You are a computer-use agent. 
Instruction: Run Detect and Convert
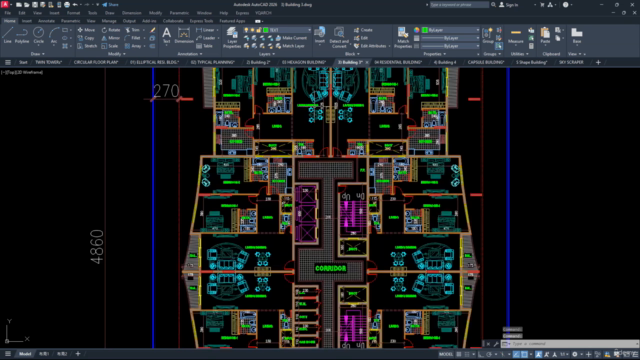point(339,38)
